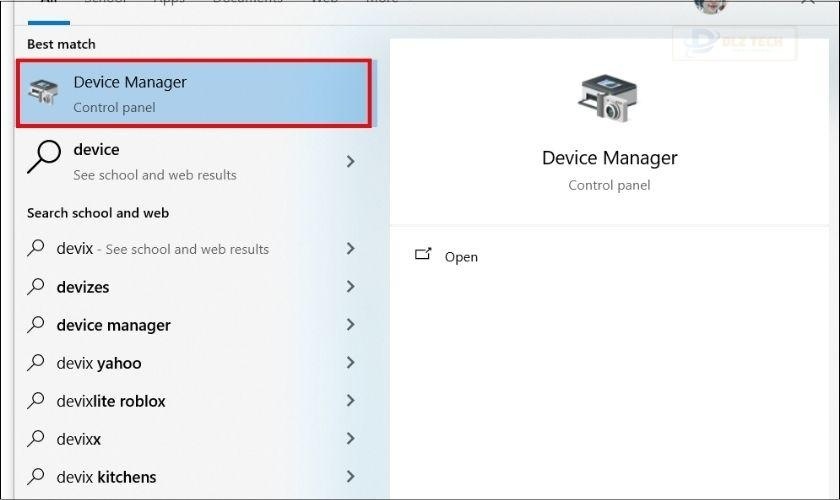Click the magnifier icon next to 'device'

click(x=43, y=156)
